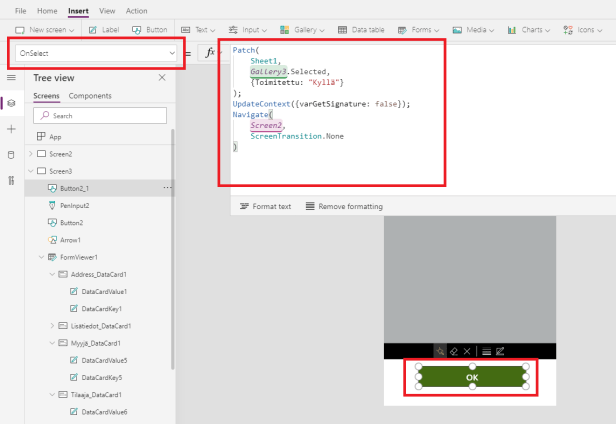Collapse the Screen3 tree node

tap(29, 171)
